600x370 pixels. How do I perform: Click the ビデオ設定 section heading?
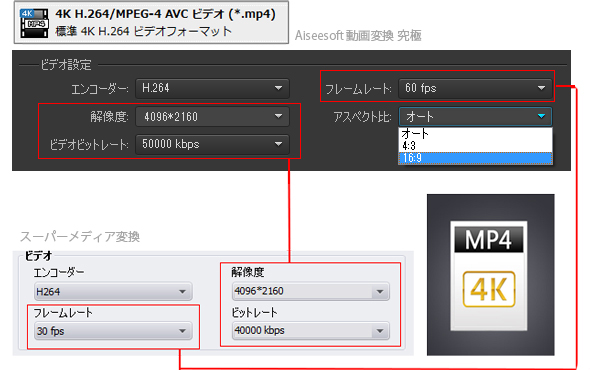point(66,65)
